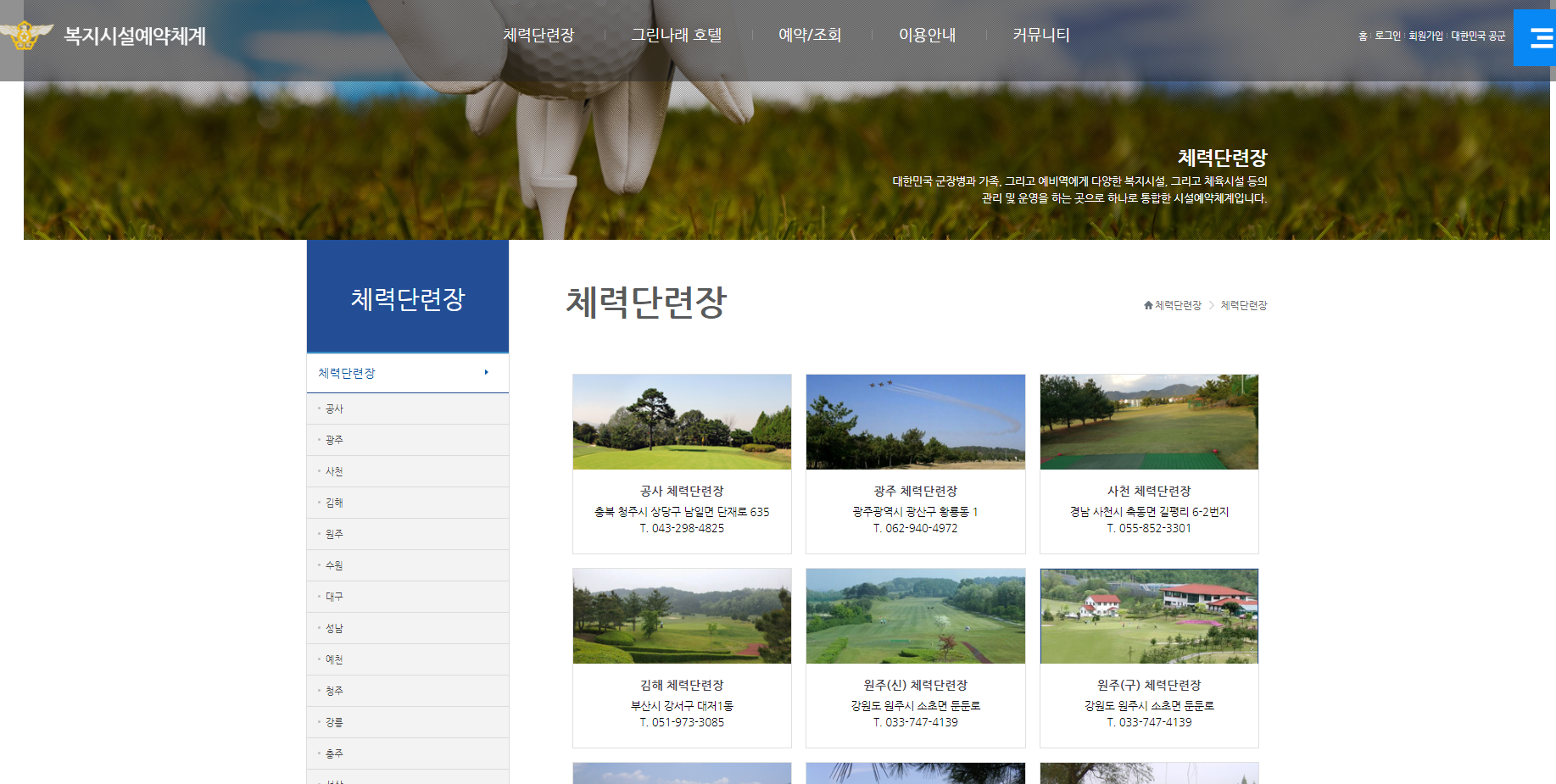Open the 원주(구) 체력단련장 photo thumbnail
Viewport: 1556px width, 784px height.
1149,616
